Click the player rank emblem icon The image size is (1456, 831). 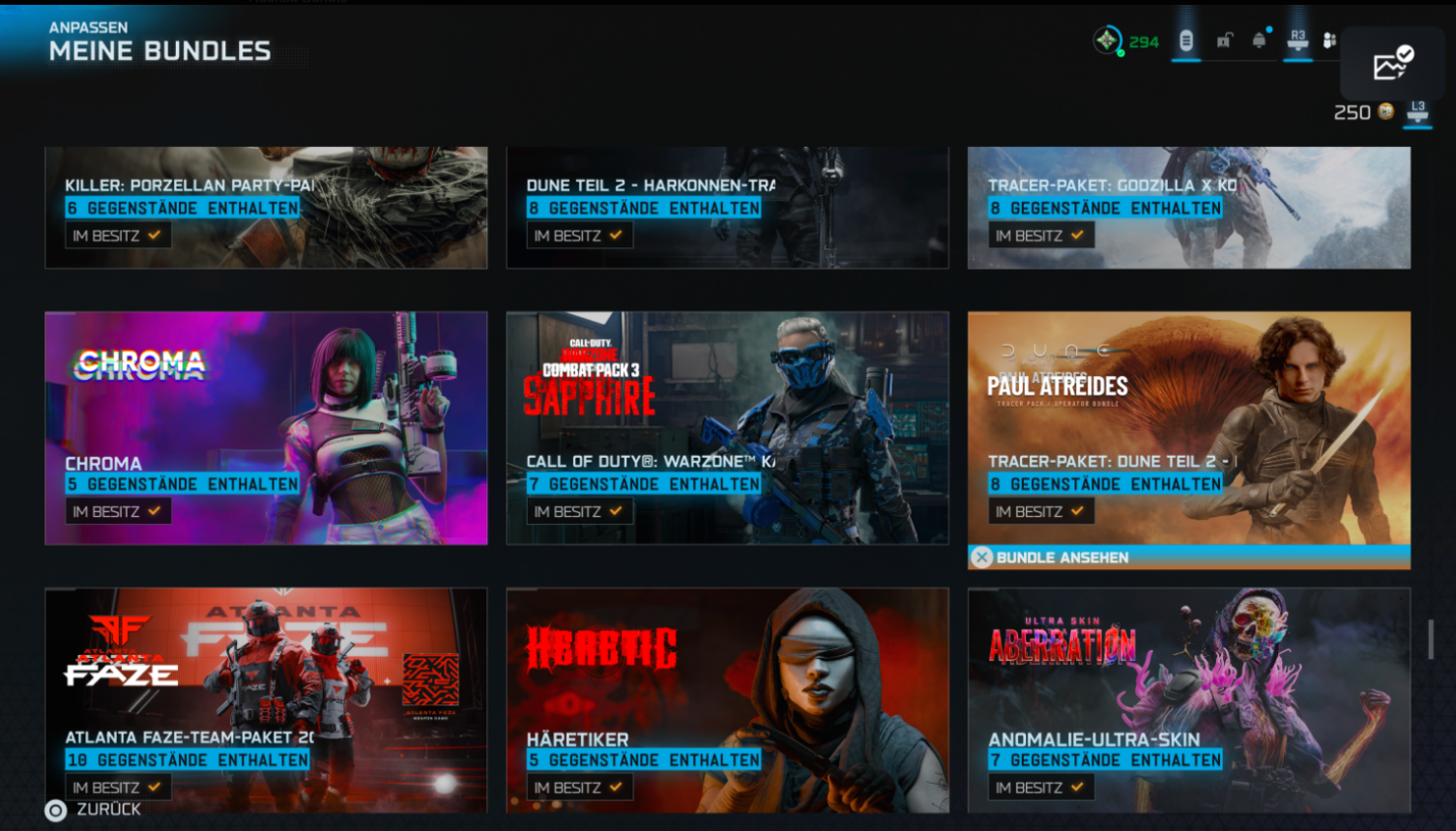tap(1107, 41)
